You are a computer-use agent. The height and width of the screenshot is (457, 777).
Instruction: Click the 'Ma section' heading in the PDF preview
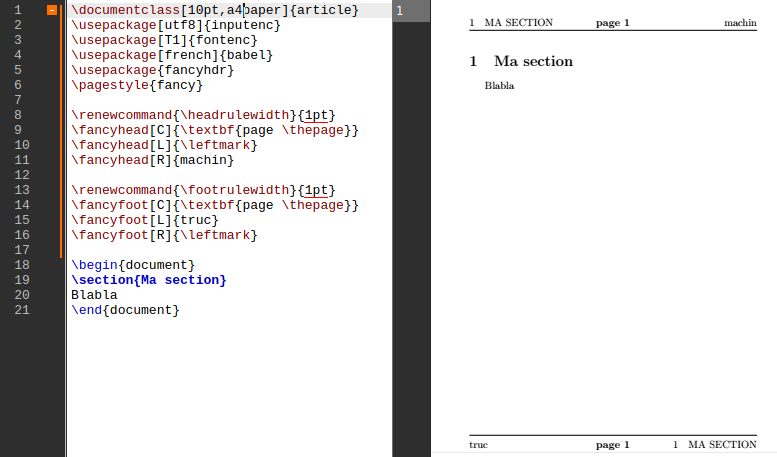pos(533,61)
